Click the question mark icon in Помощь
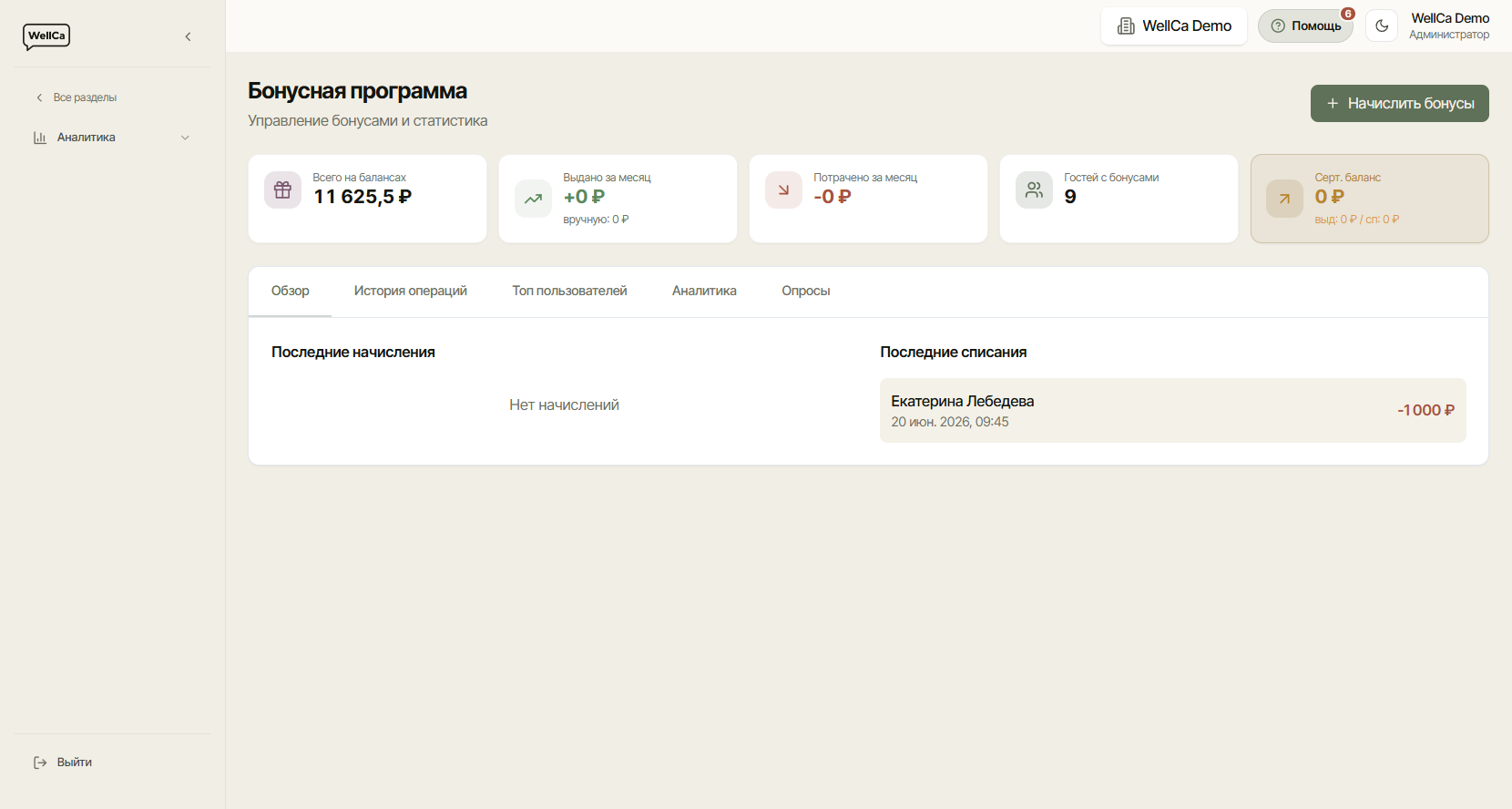 pos(1278,26)
